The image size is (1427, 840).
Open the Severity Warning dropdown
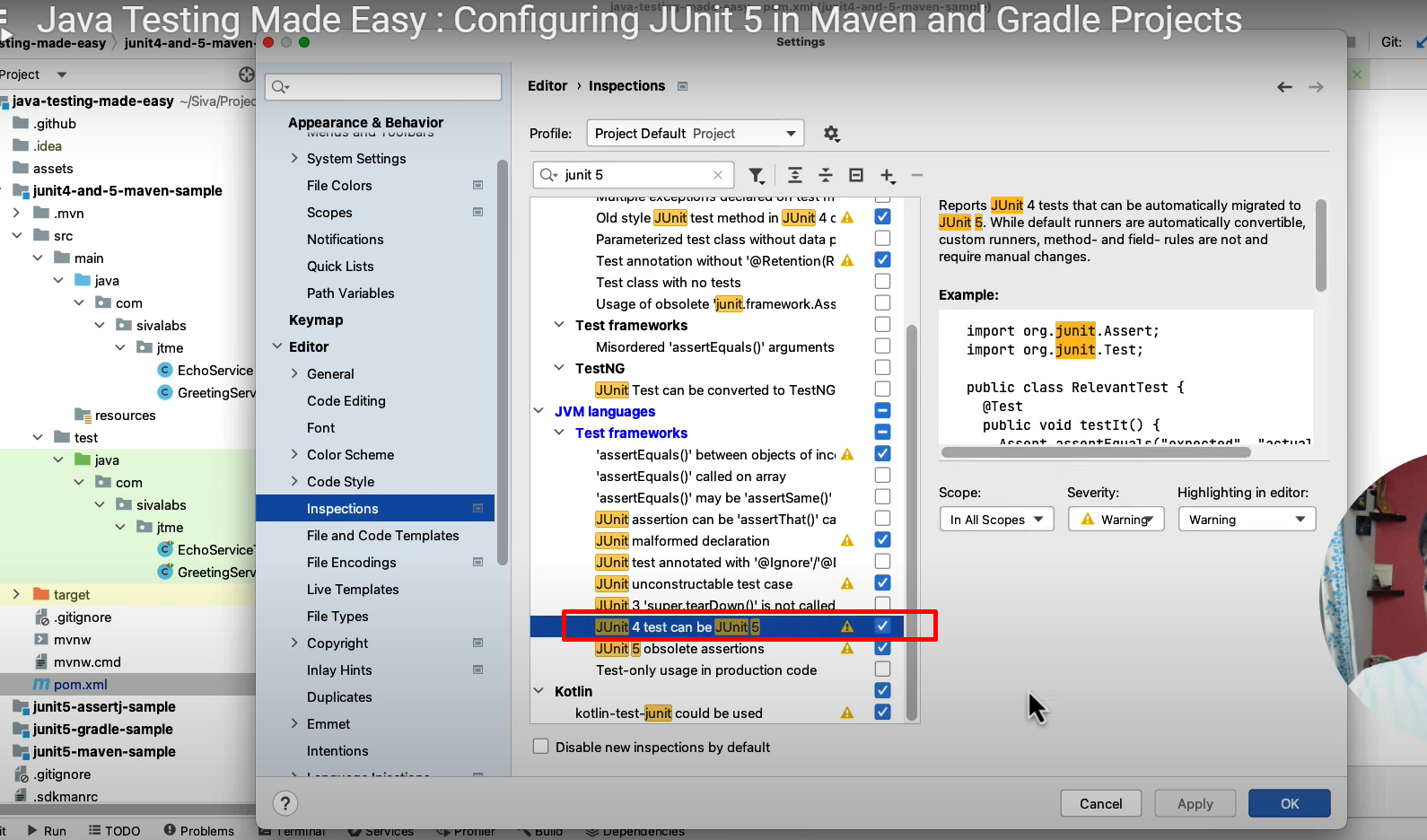(1116, 520)
